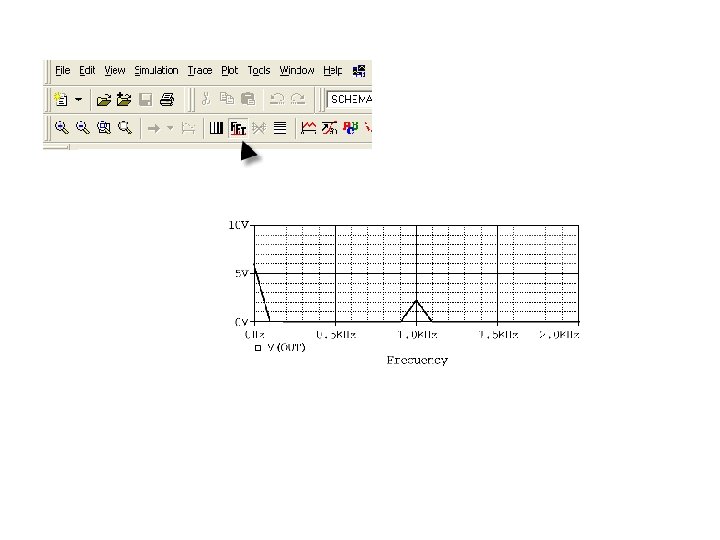Click the Redo arrow icon
The image size is (720, 540).
pyautogui.click(x=298, y=99)
